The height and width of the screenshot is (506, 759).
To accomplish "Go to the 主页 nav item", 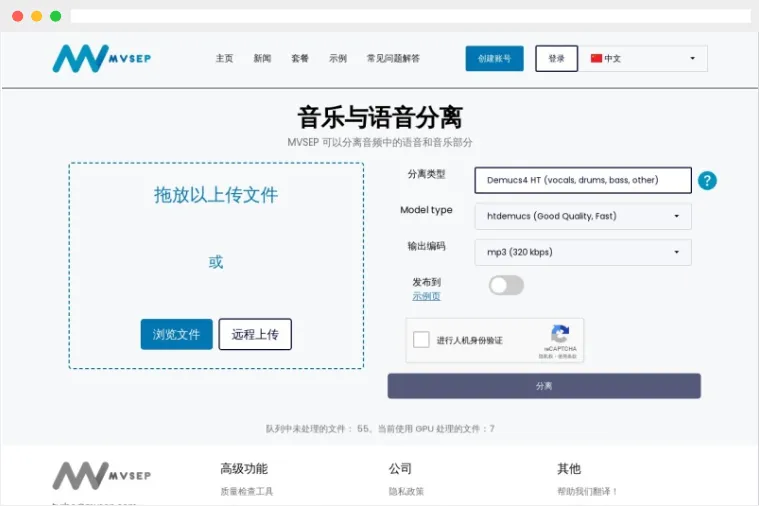I will tap(224, 59).
